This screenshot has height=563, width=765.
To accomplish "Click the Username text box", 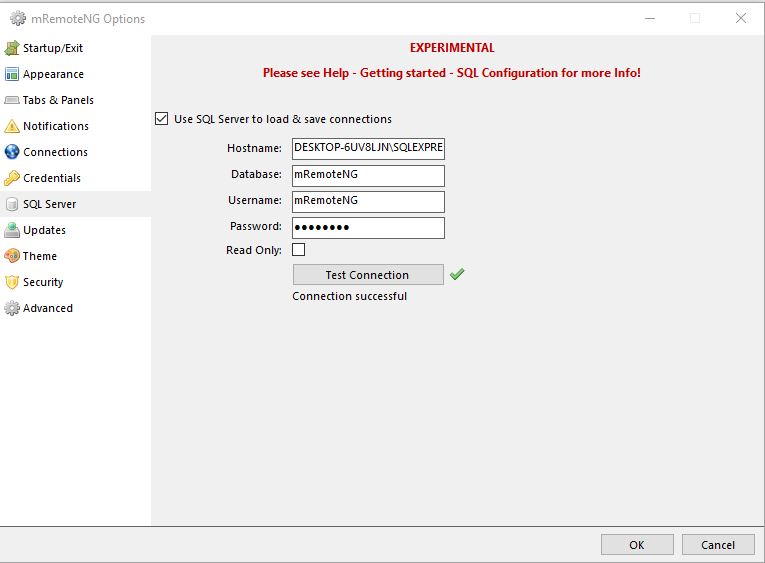I will click(x=368, y=201).
